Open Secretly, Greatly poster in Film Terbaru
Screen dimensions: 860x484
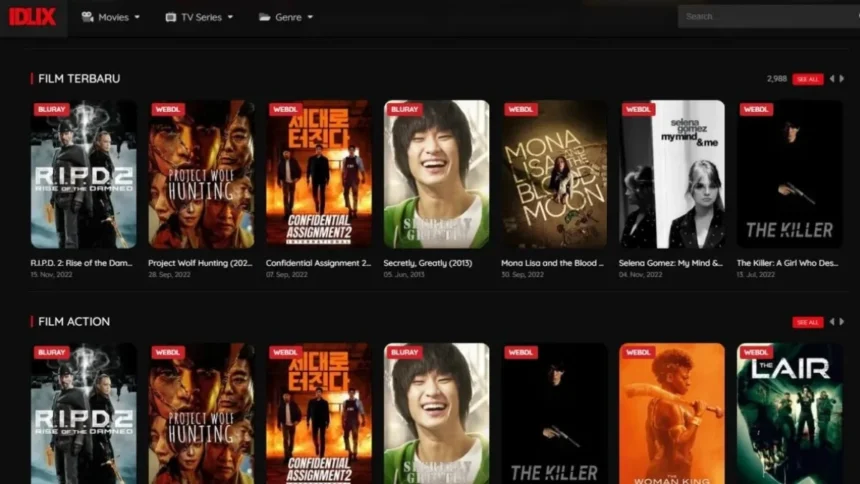pos(437,174)
